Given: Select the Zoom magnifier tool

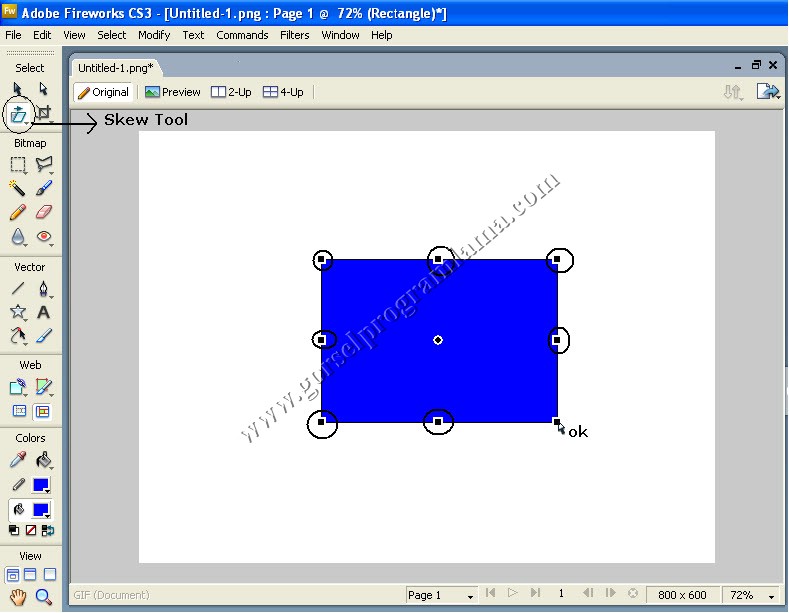Looking at the screenshot, I should [x=43, y=598].
